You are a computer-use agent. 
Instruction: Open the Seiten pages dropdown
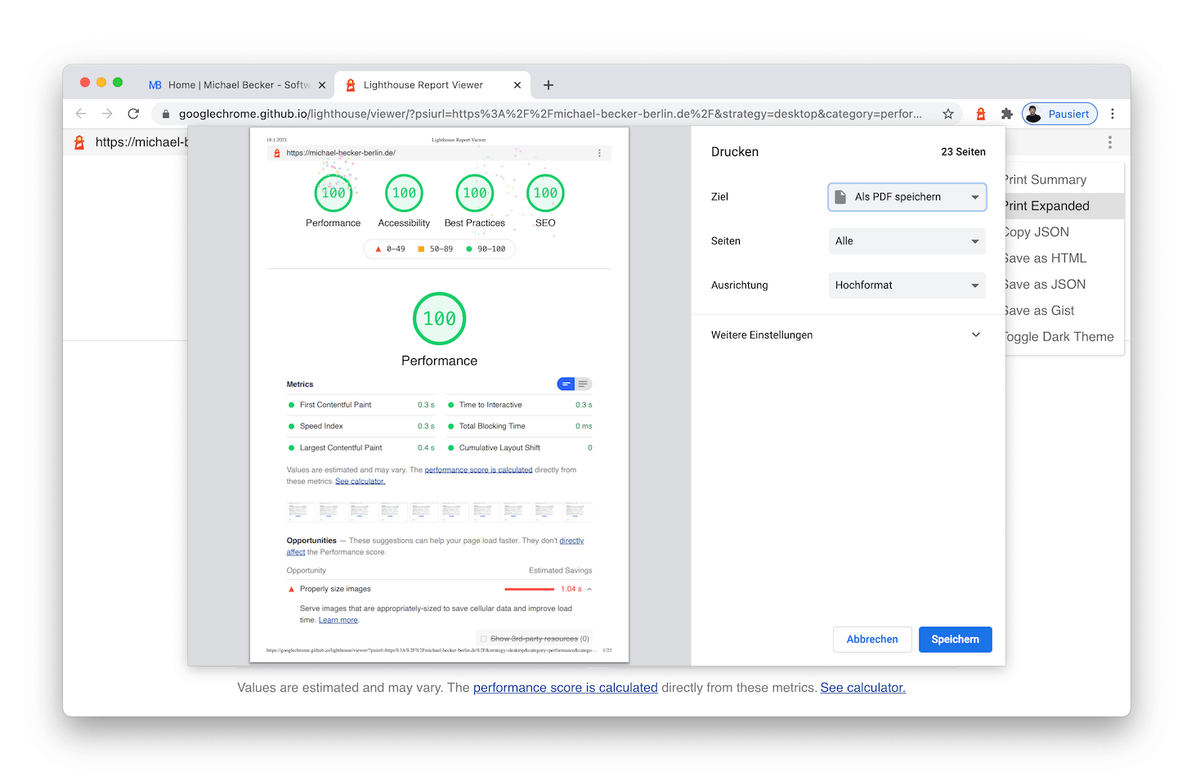907,241
